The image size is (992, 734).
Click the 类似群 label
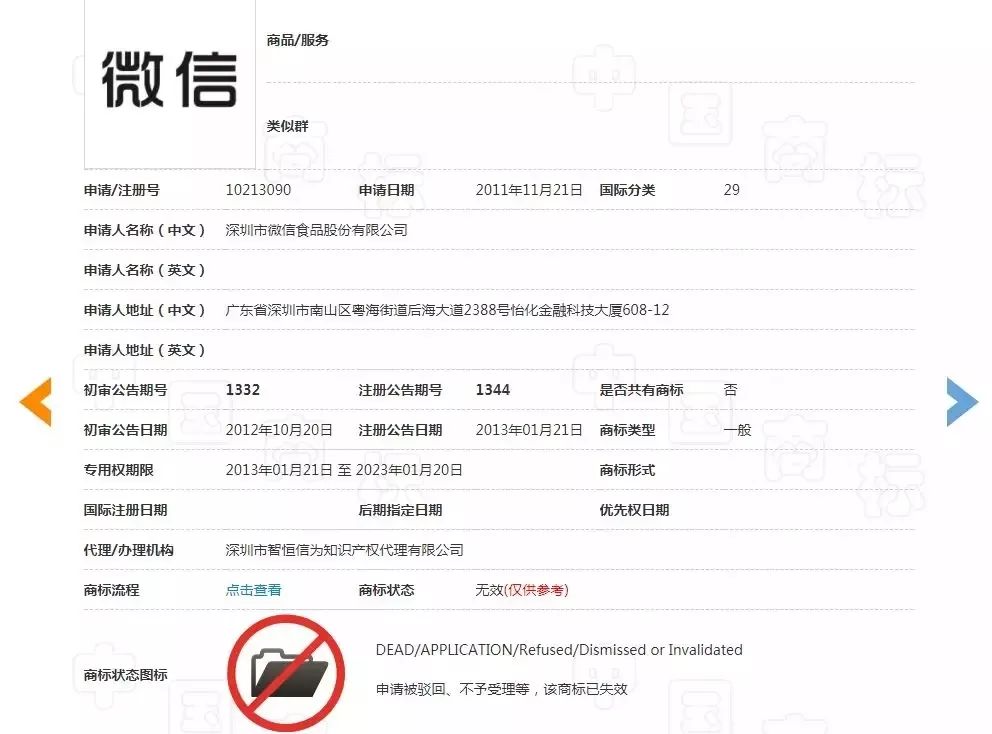pyautogui.click(x=287, y=126)
